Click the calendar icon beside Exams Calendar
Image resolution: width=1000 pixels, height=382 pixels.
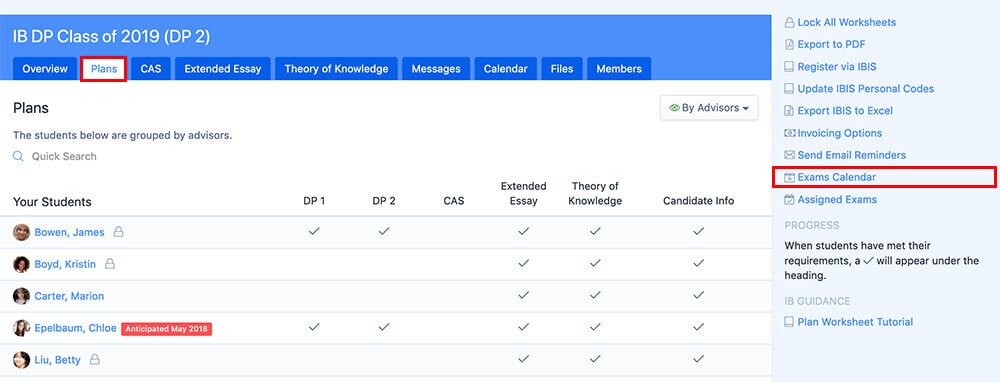790,177
